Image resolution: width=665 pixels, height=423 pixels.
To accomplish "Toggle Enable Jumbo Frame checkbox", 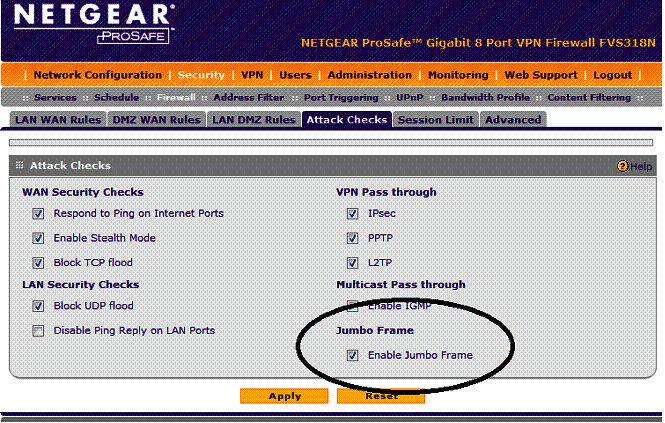I will [x=352, y=355].
